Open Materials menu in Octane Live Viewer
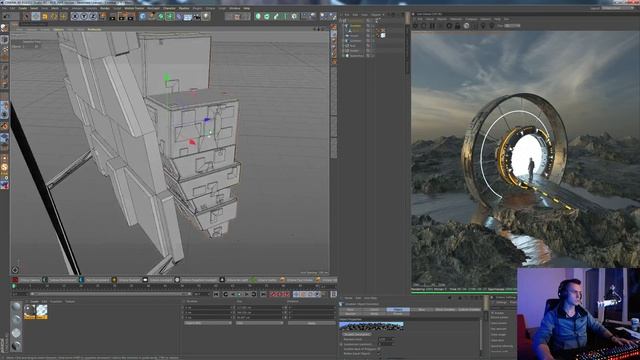 coord(456,19)
